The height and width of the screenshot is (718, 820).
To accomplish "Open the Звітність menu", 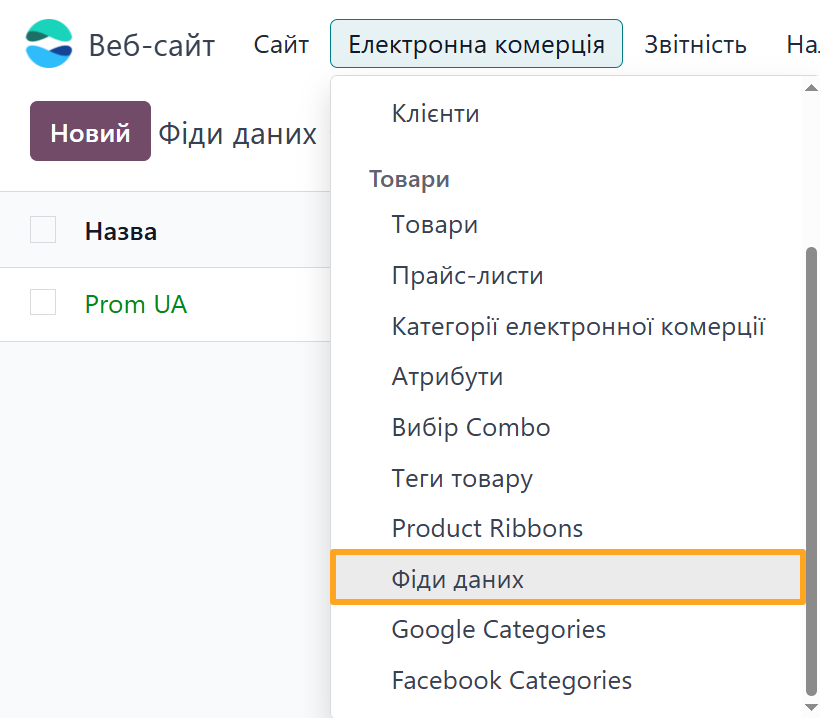I will (695, 44).
